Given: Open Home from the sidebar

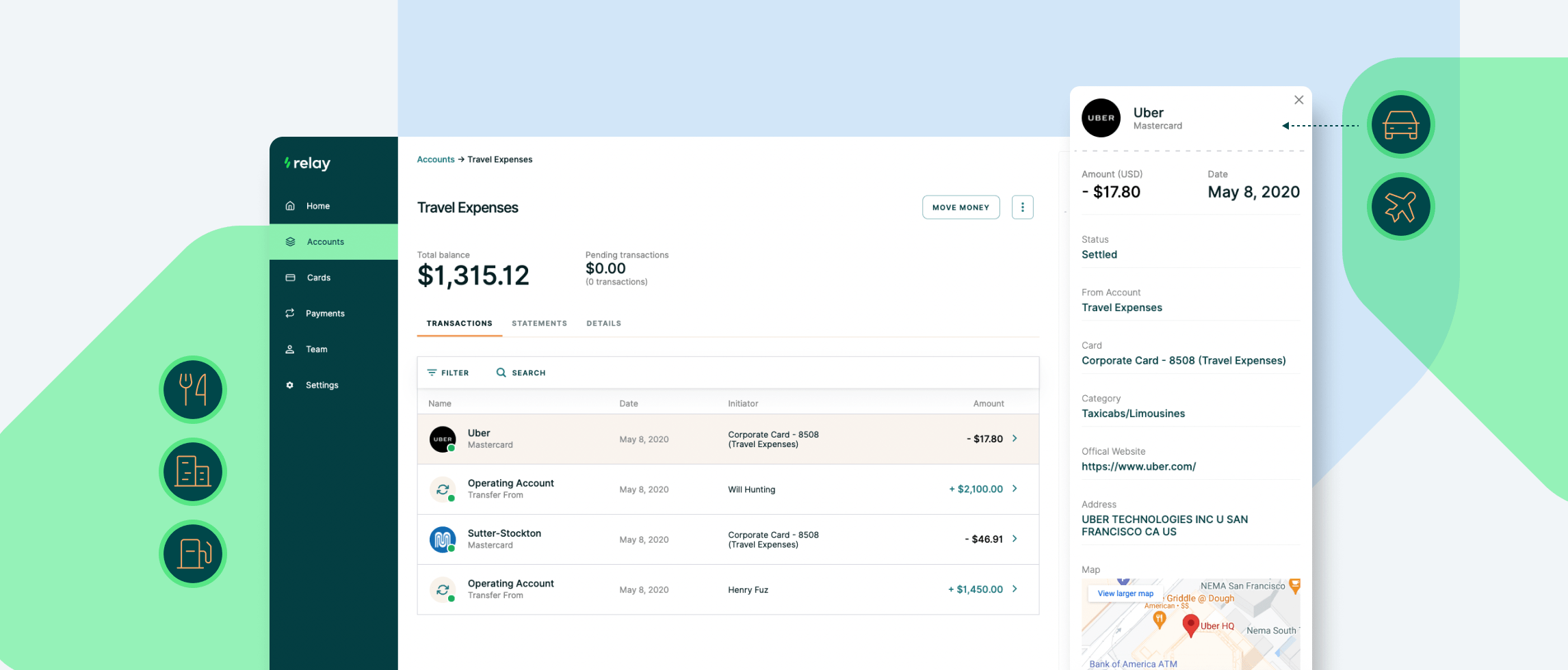Looking at the screenshot, I should 334,206.
